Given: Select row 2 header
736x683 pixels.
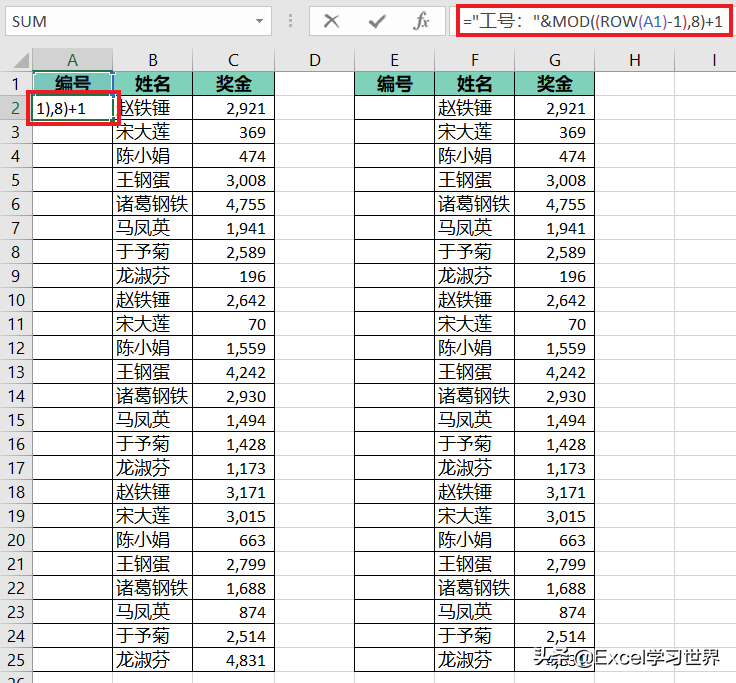Looking at the screenshot, I should click(x=15, y=108).
